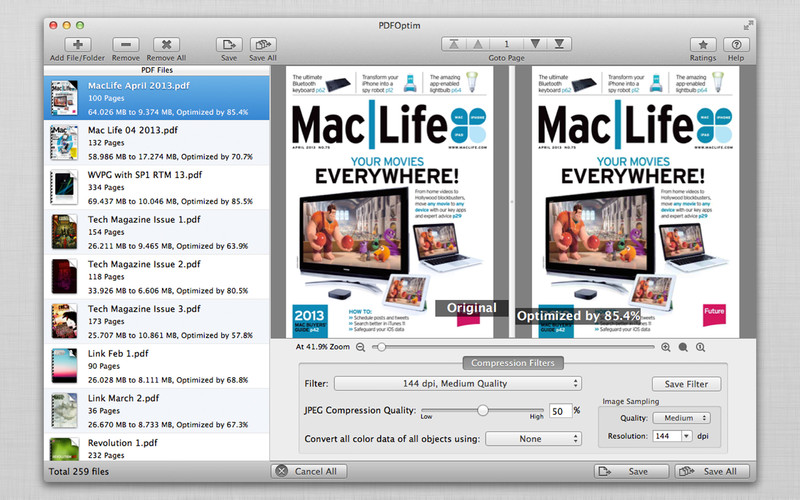Click the JPEG Compression Quality slider knob
800x500 pixels.
[x=482, y=410]
